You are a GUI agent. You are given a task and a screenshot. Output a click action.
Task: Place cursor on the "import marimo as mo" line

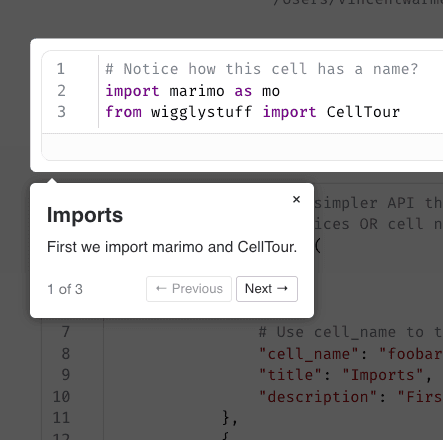(192, 91)
